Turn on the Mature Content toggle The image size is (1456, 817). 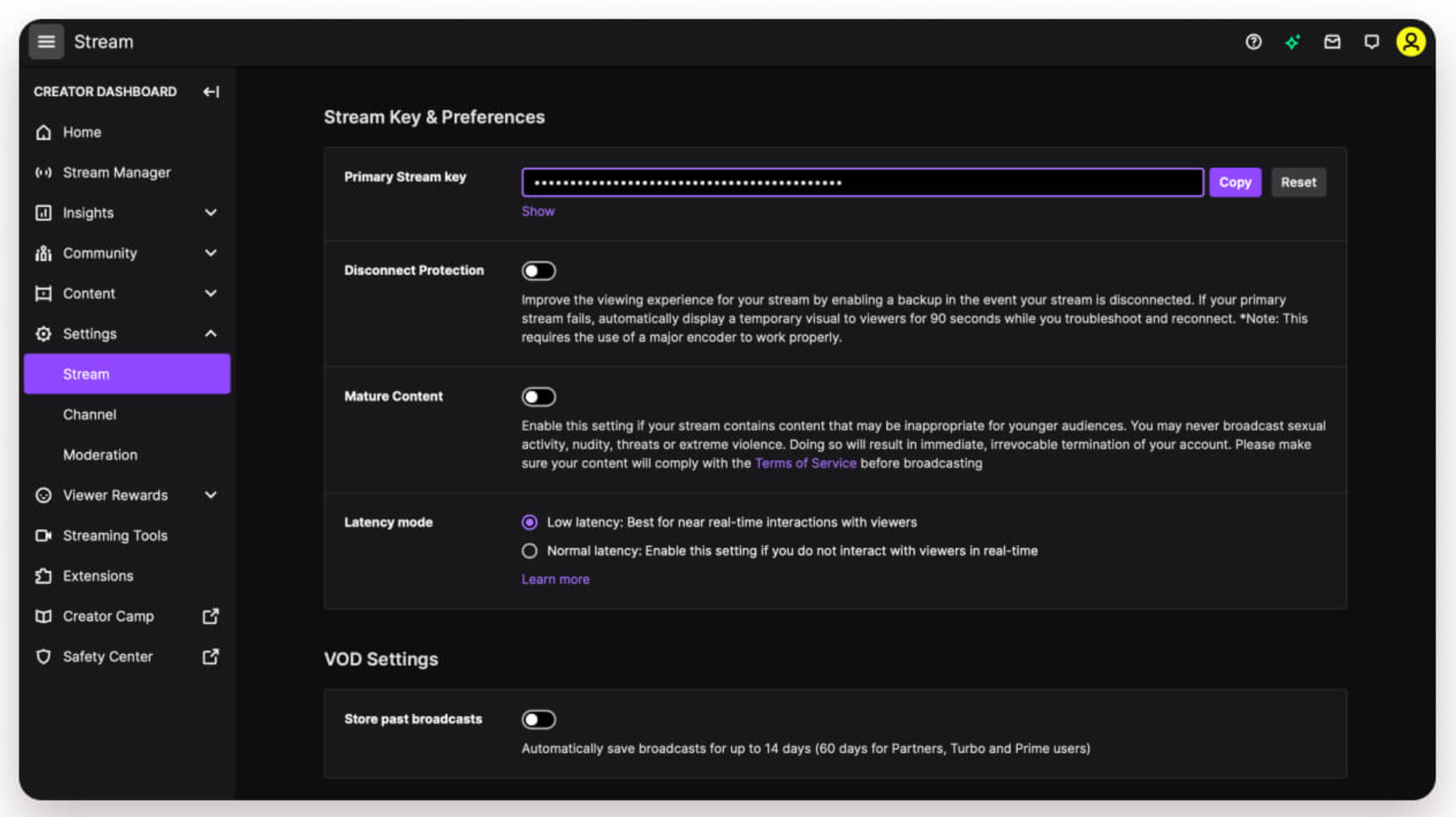tap(539, 397)
